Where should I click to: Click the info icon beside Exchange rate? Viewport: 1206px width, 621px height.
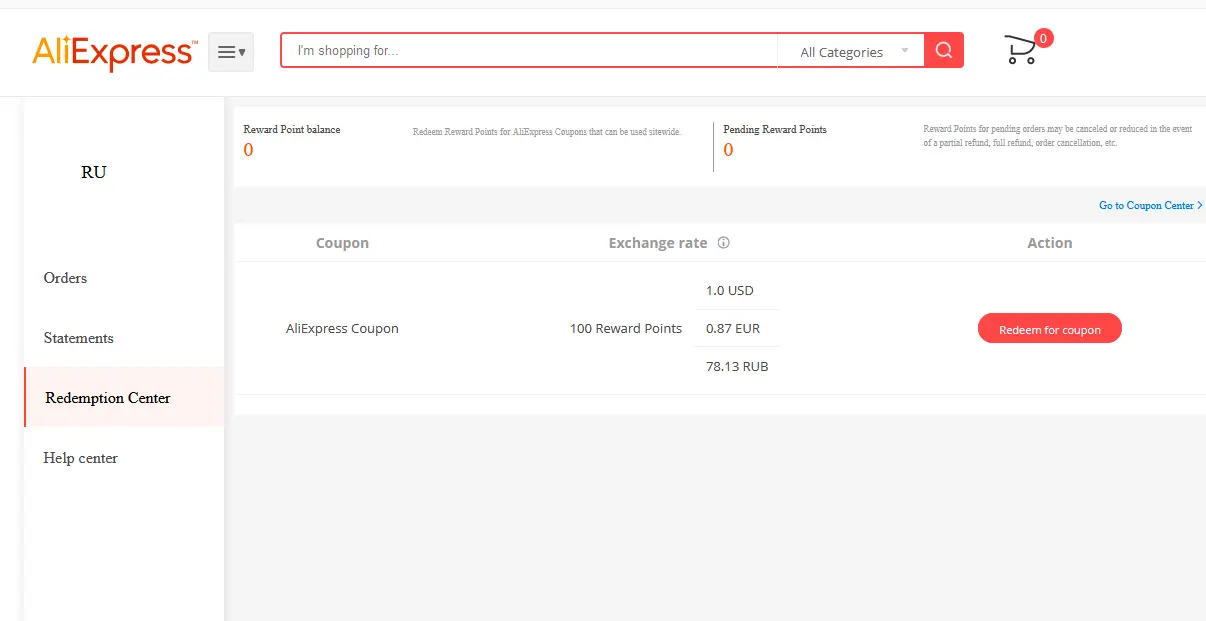point(724,243)
